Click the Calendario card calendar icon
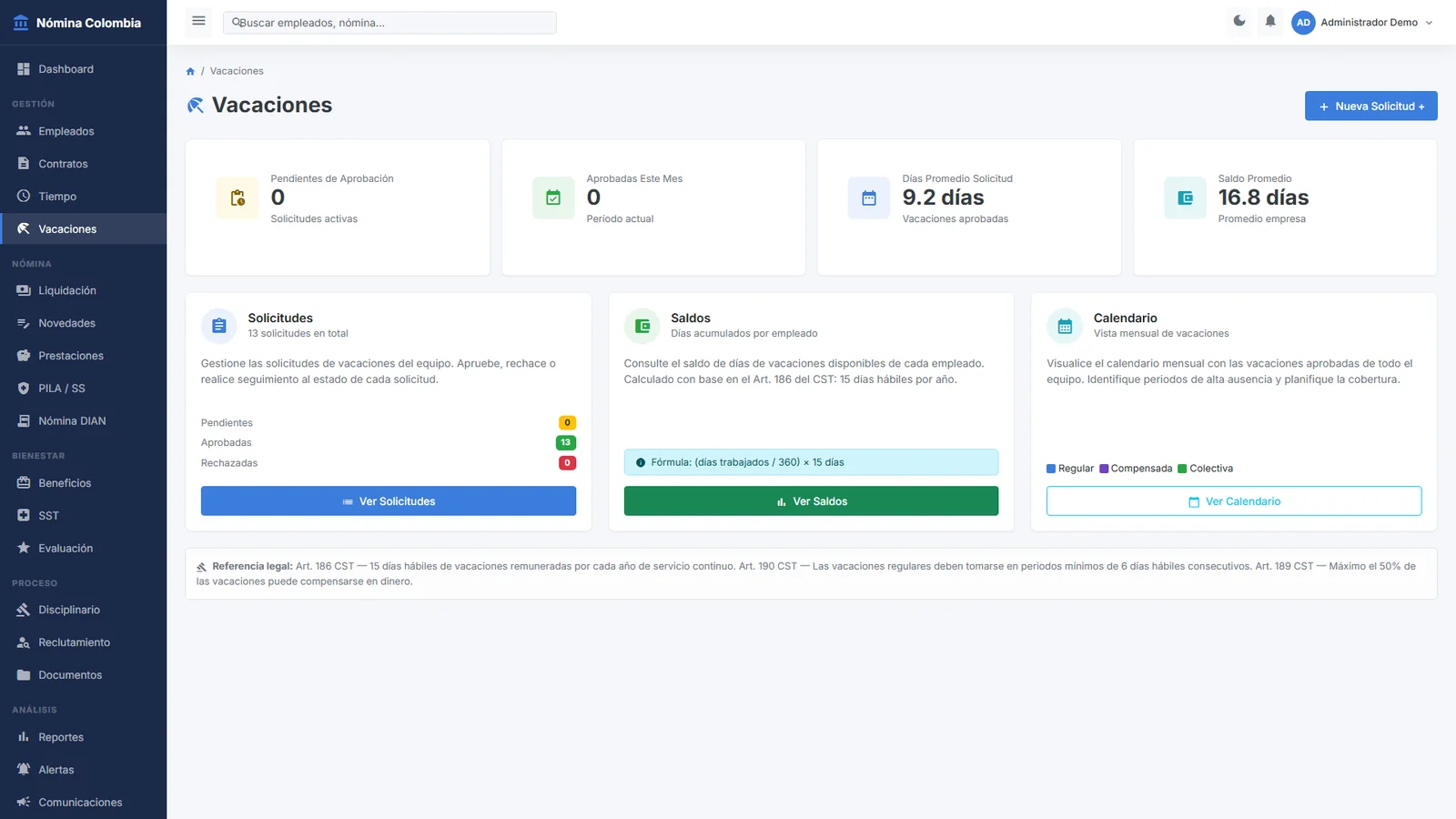1456x819 pixels. tap(1065, 326)
